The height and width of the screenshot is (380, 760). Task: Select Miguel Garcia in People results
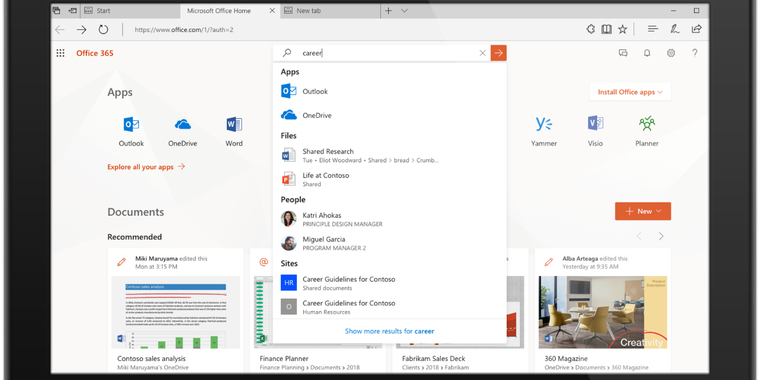coord(390,243)
